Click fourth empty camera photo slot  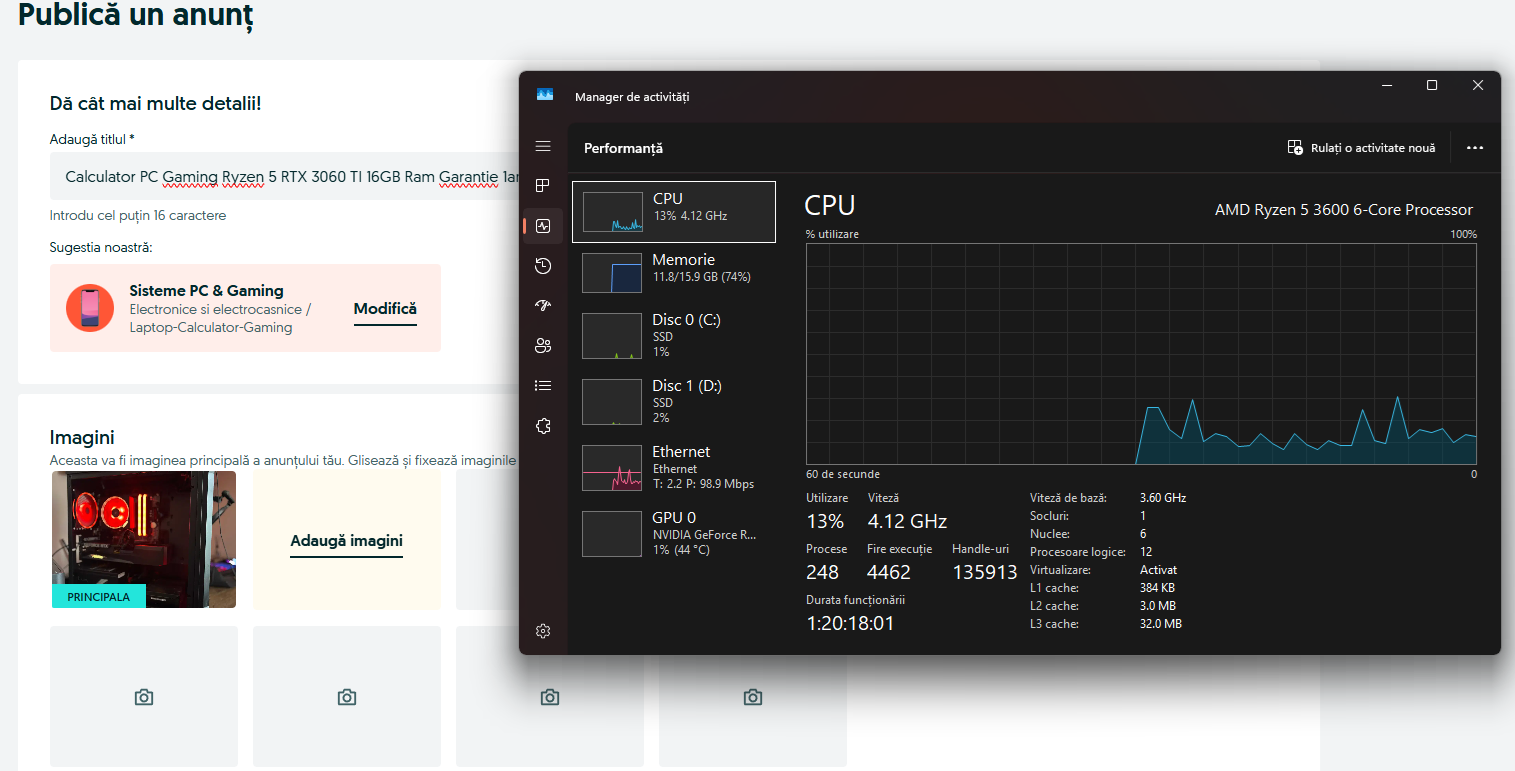coord(753,697)
